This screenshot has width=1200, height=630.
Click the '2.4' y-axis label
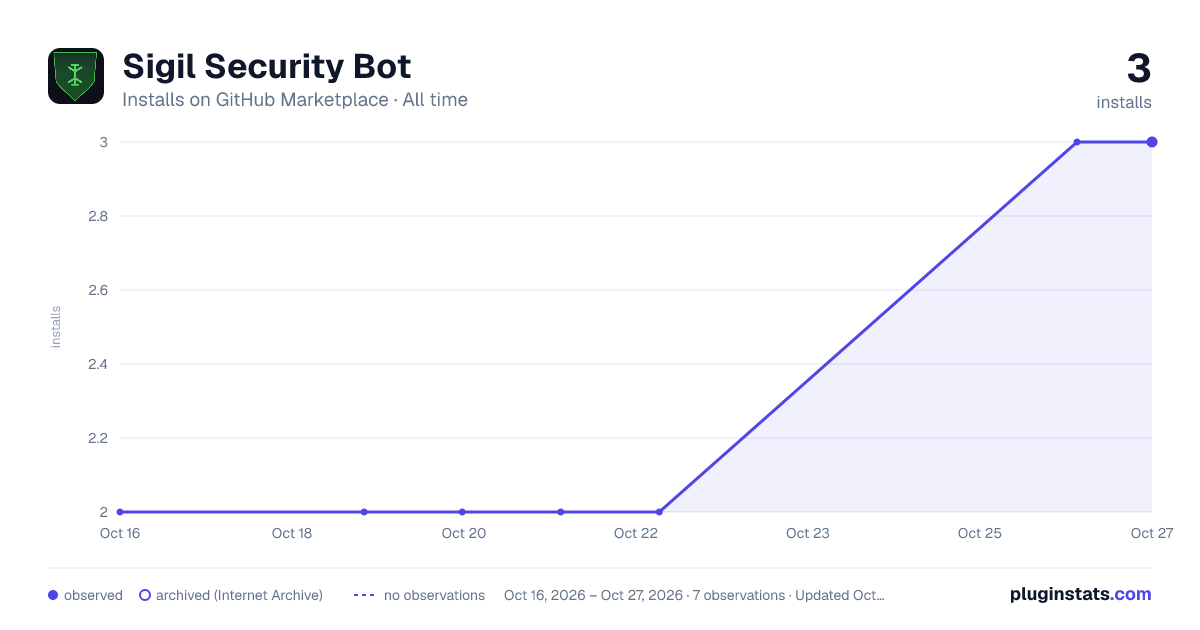tap(98, 364)
